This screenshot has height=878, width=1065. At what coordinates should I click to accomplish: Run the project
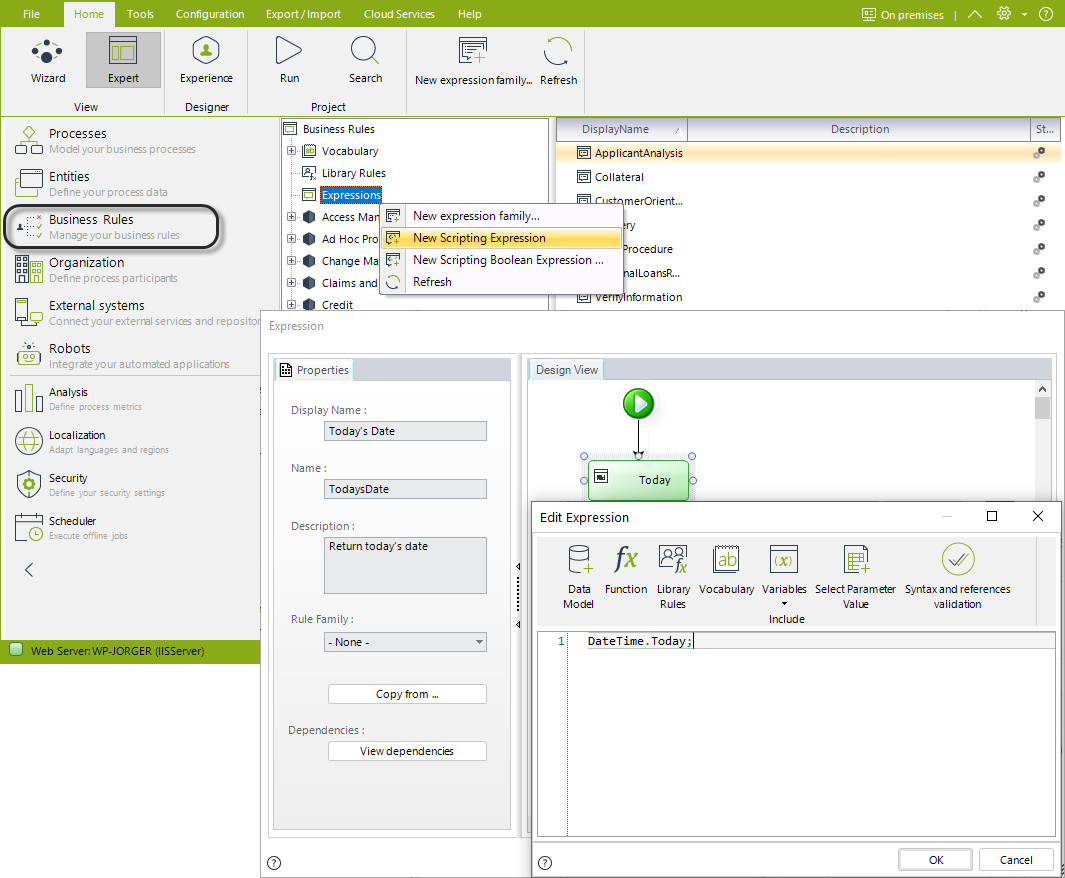tap(289, 60)
